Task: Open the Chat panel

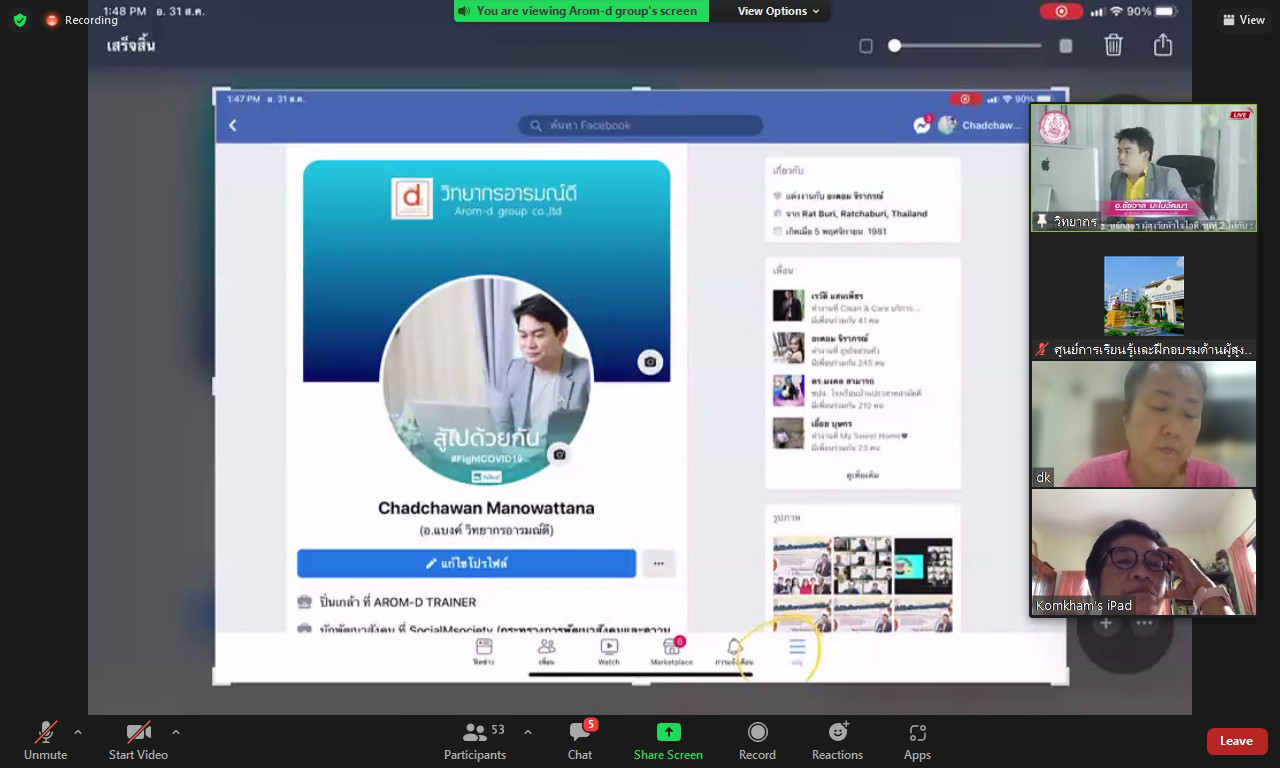Action: [x=580, y=740]
